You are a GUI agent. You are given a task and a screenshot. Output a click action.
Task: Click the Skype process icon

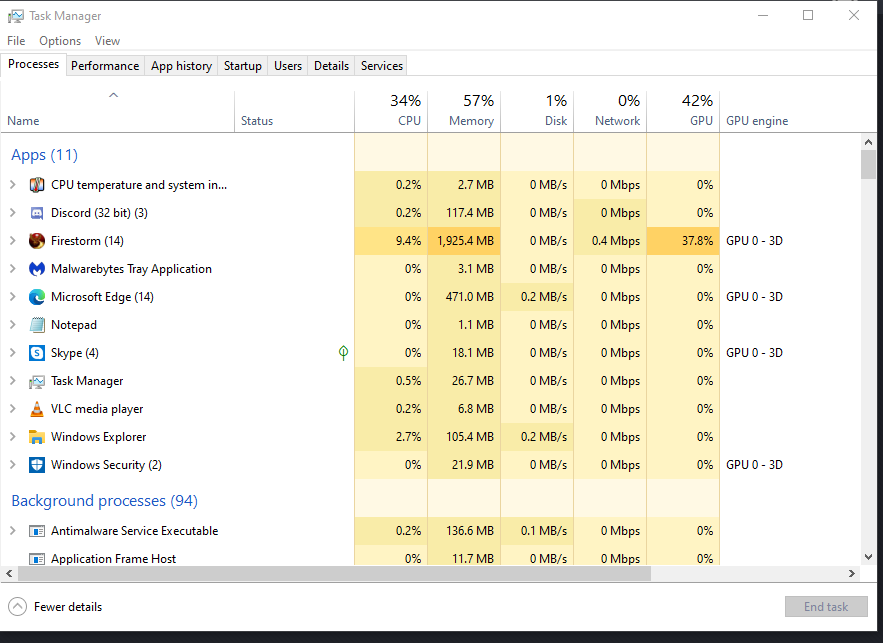[37, 353]
